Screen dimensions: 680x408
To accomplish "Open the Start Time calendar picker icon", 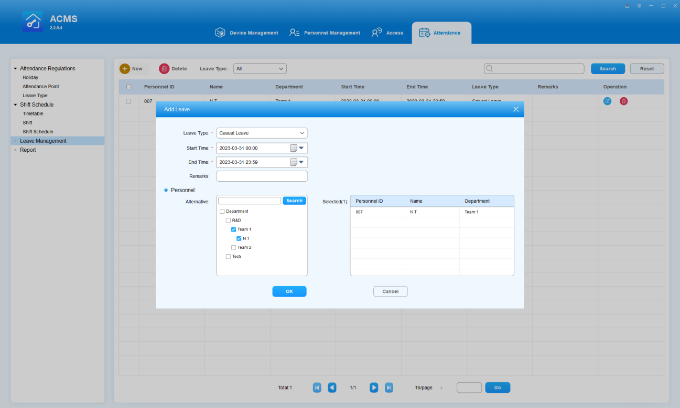I will (x=295, y=148).
